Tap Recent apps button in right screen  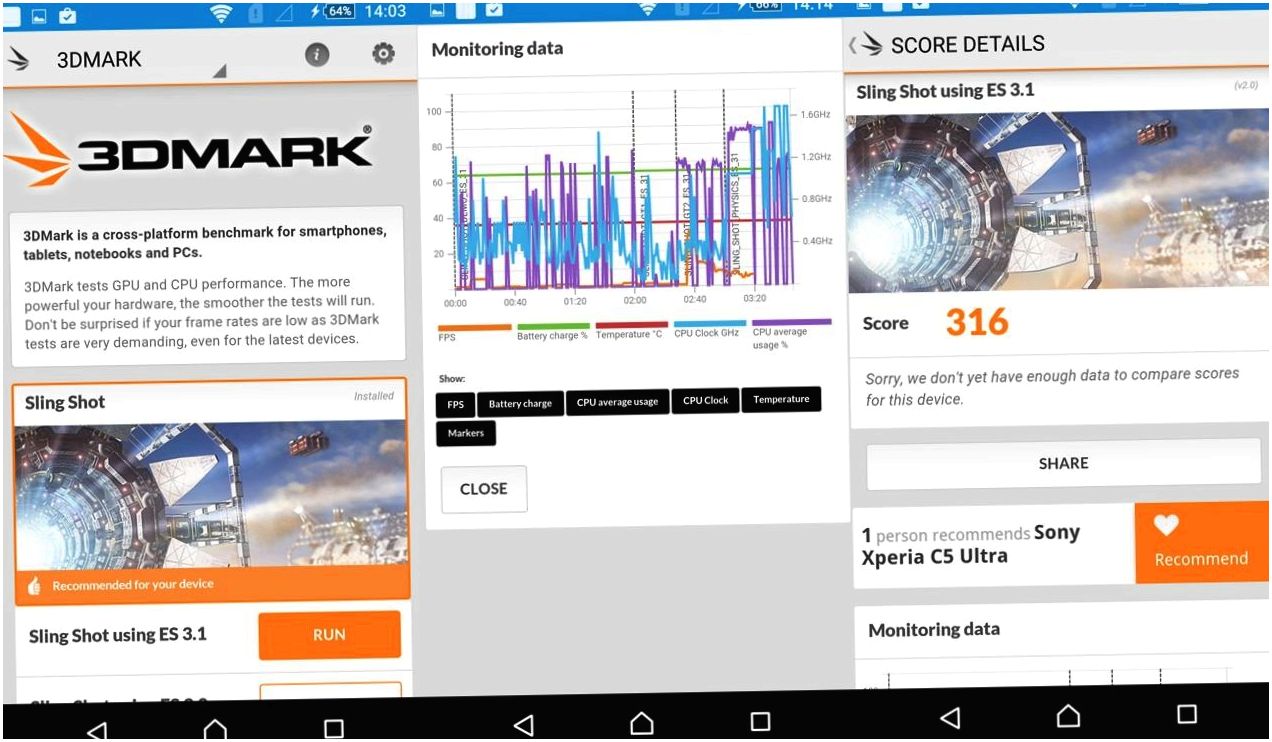1187,713
